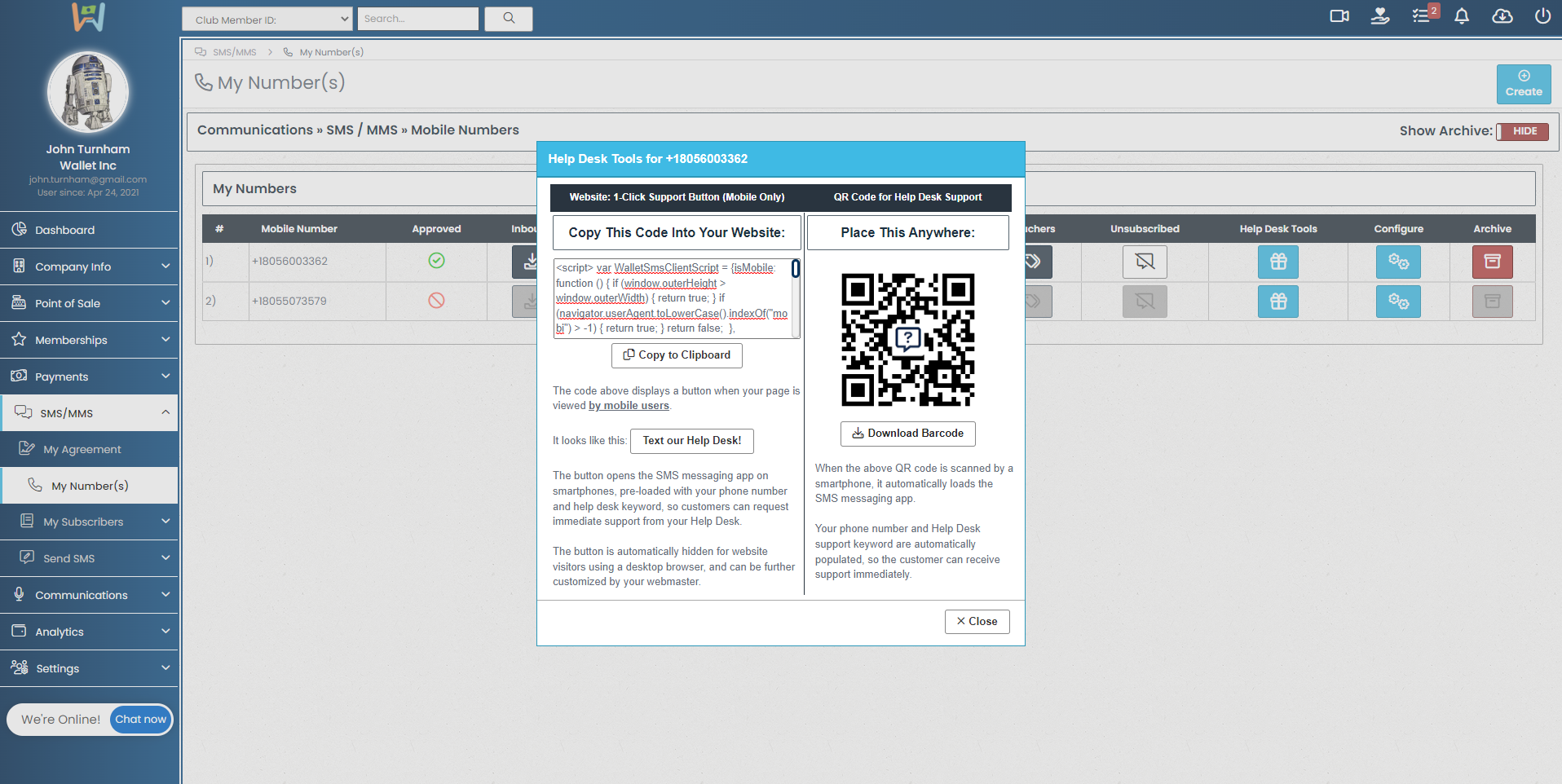
Task: Click Chat now button
Action: coord(140,720)
